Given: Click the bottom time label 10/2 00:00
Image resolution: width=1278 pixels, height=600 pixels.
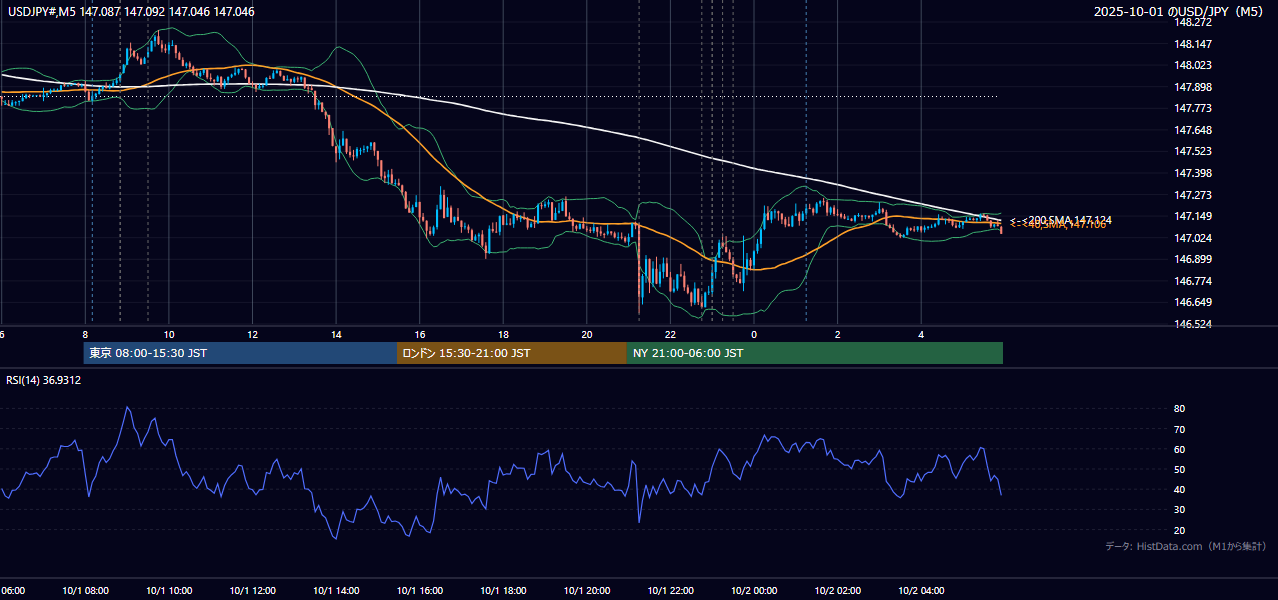Looking at the screenshot, I should pos(754,590).
